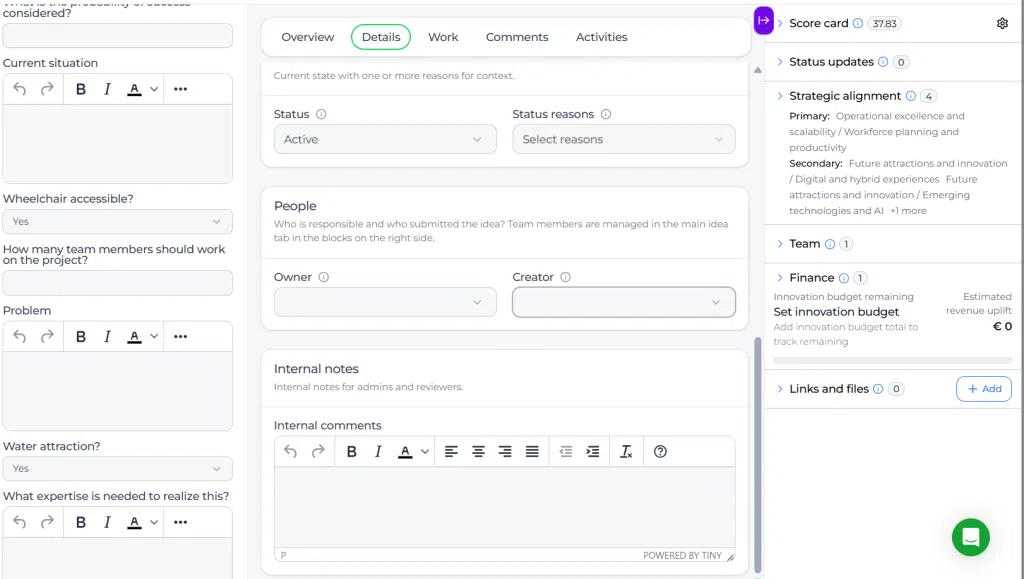The width and height of the screenshot is (1024, 579).
Task: Click Italic in Internal comments editor
Action: (378, 452)
